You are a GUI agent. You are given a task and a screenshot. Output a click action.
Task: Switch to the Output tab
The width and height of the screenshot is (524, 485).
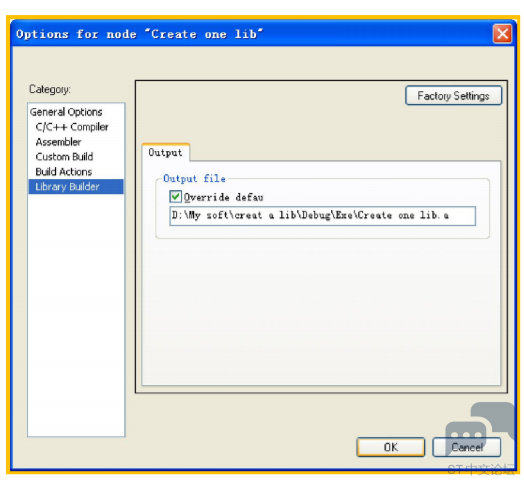point(165,153)
